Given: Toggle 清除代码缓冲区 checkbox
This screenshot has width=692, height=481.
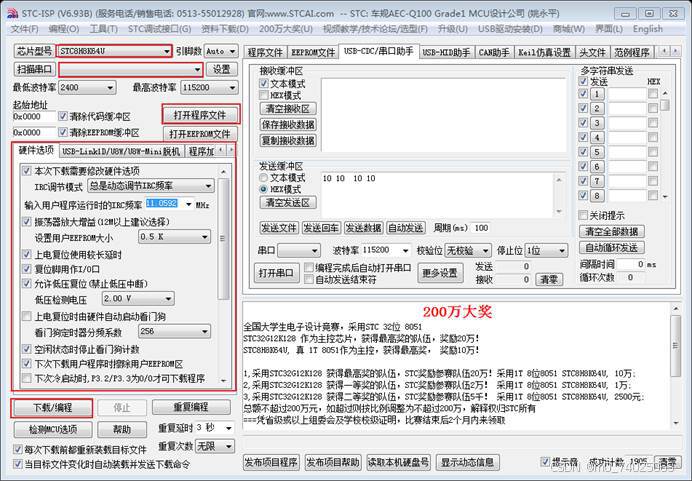Looking at the screenshot, I should (63, 116).
